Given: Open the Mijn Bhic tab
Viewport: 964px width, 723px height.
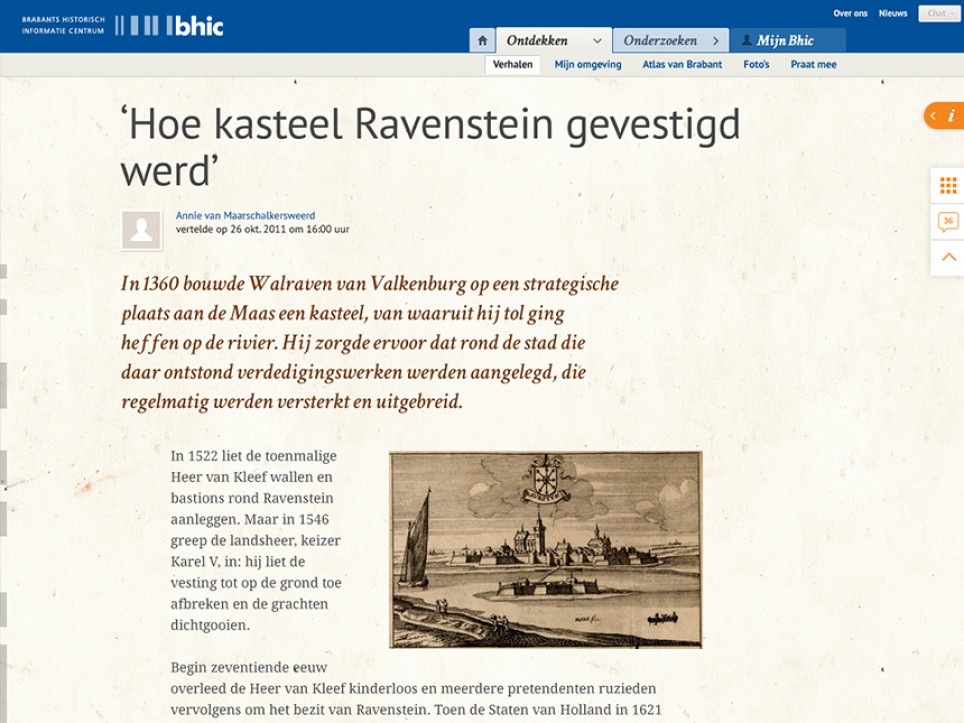Looking at the screenshot, I should point(788,41).
